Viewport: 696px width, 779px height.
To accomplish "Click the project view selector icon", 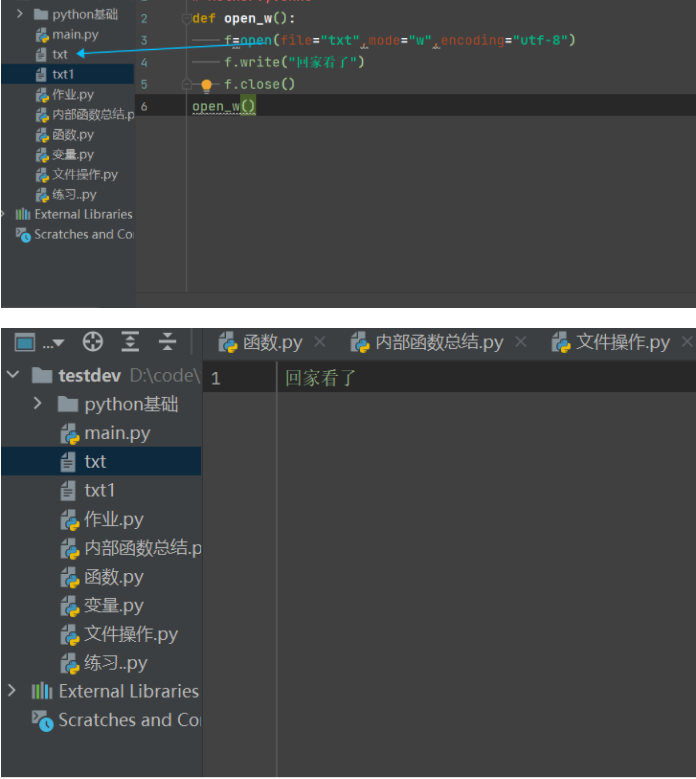I will [x=25, y=342].
